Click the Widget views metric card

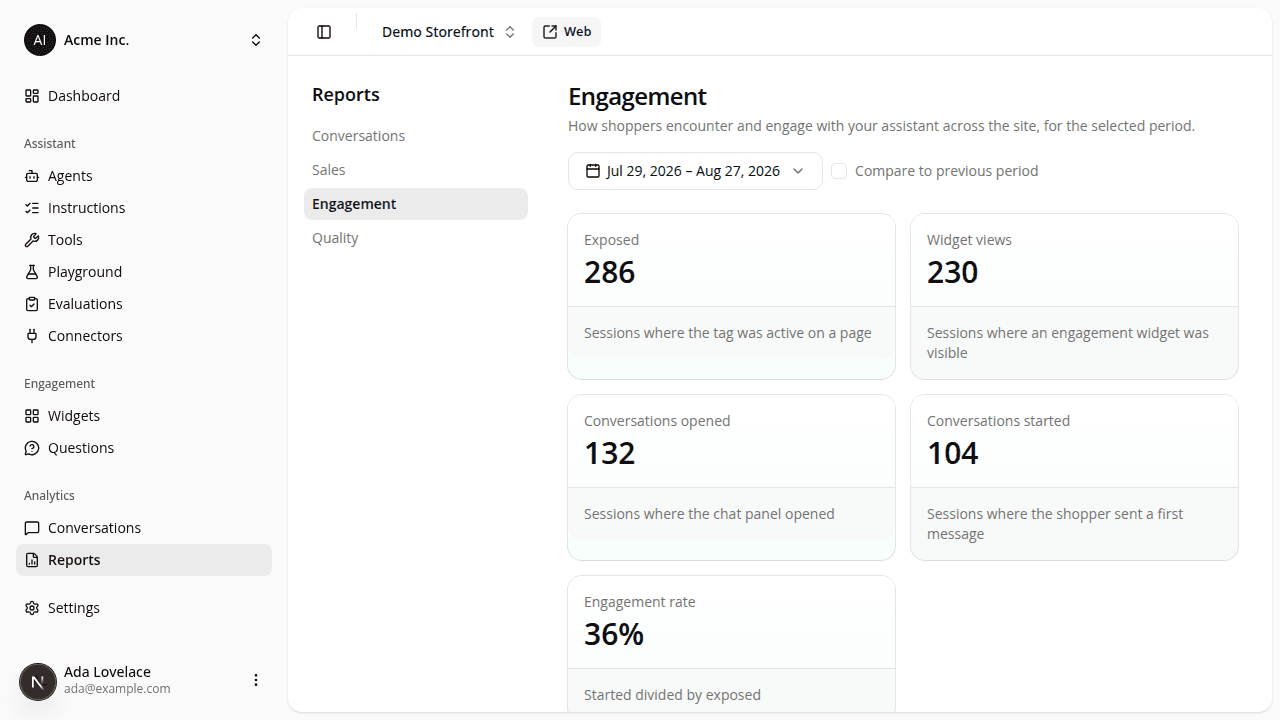pos(1074,296)
